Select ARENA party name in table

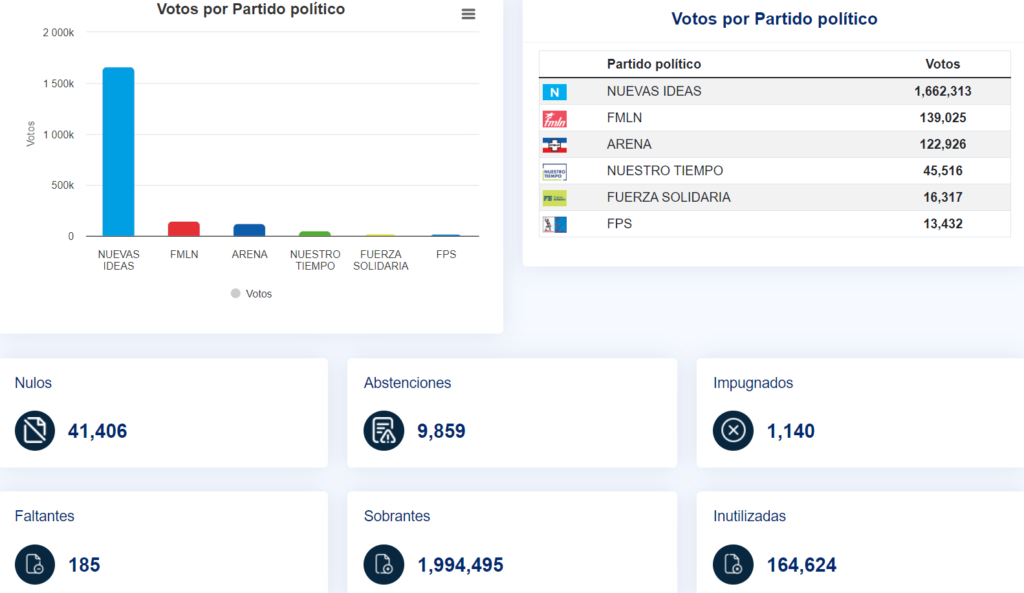629,144
